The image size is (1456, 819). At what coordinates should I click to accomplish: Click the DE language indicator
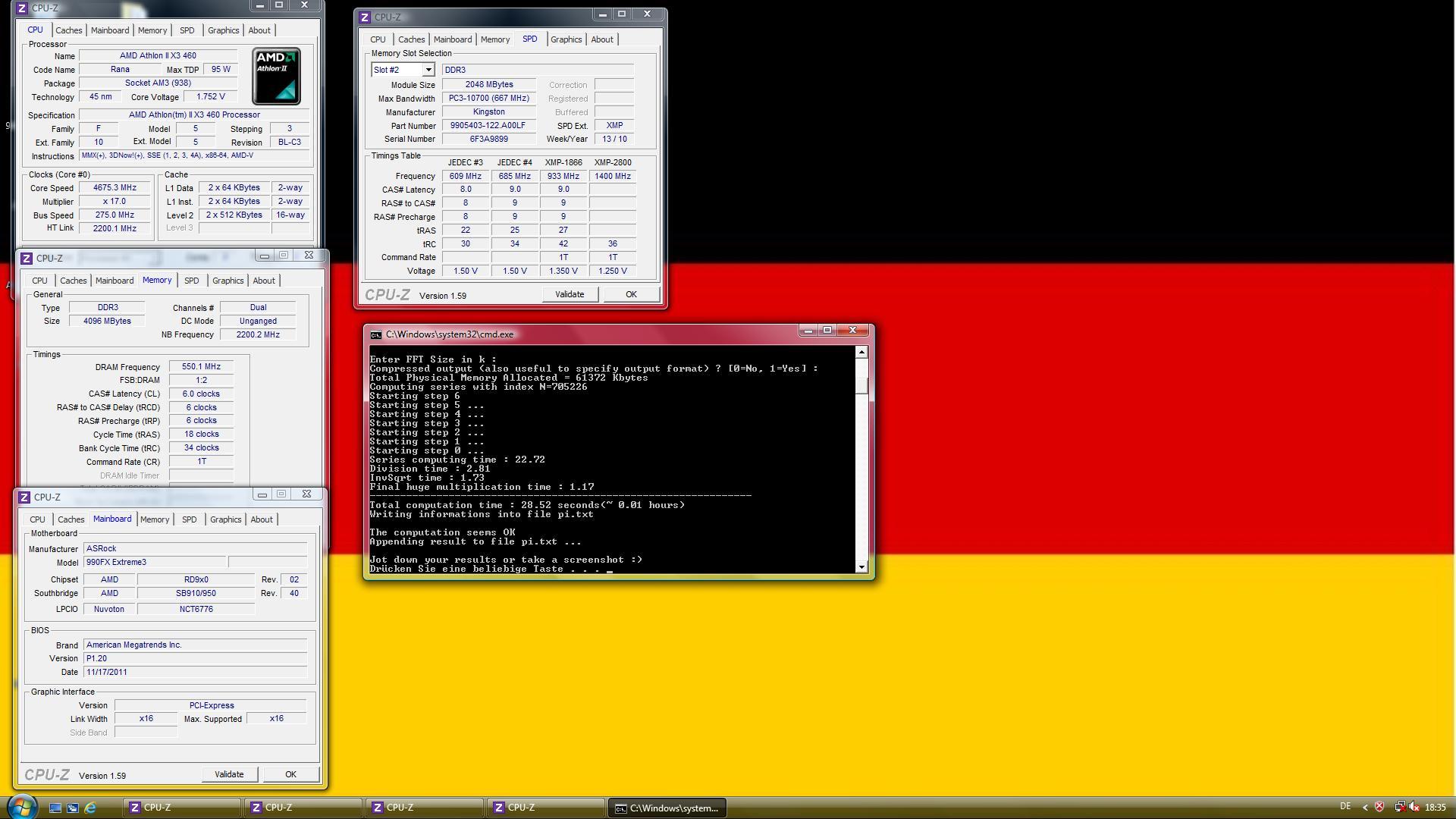(x=1345, y=807)
